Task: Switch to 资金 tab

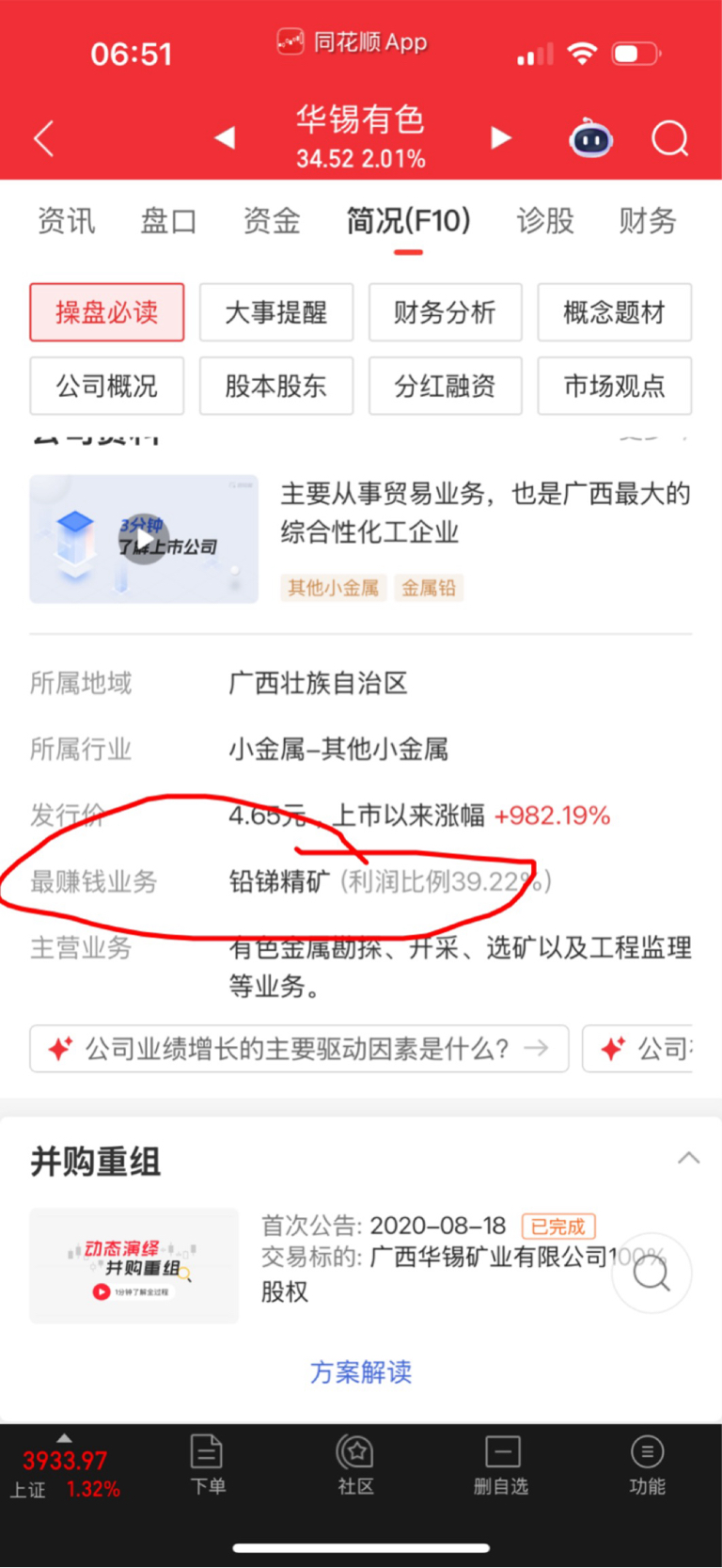Action: coord(272,221)
